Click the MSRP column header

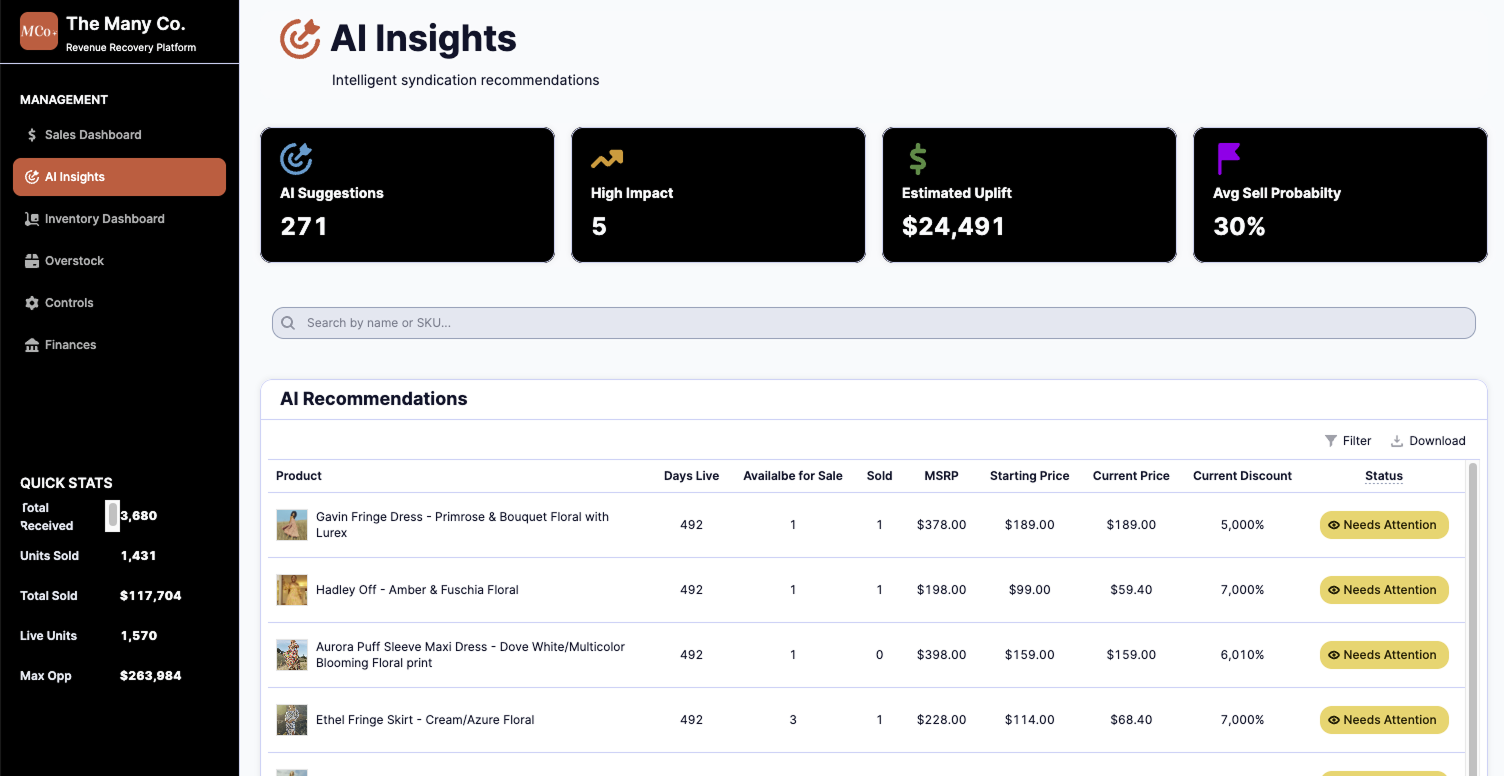point(941,476)
